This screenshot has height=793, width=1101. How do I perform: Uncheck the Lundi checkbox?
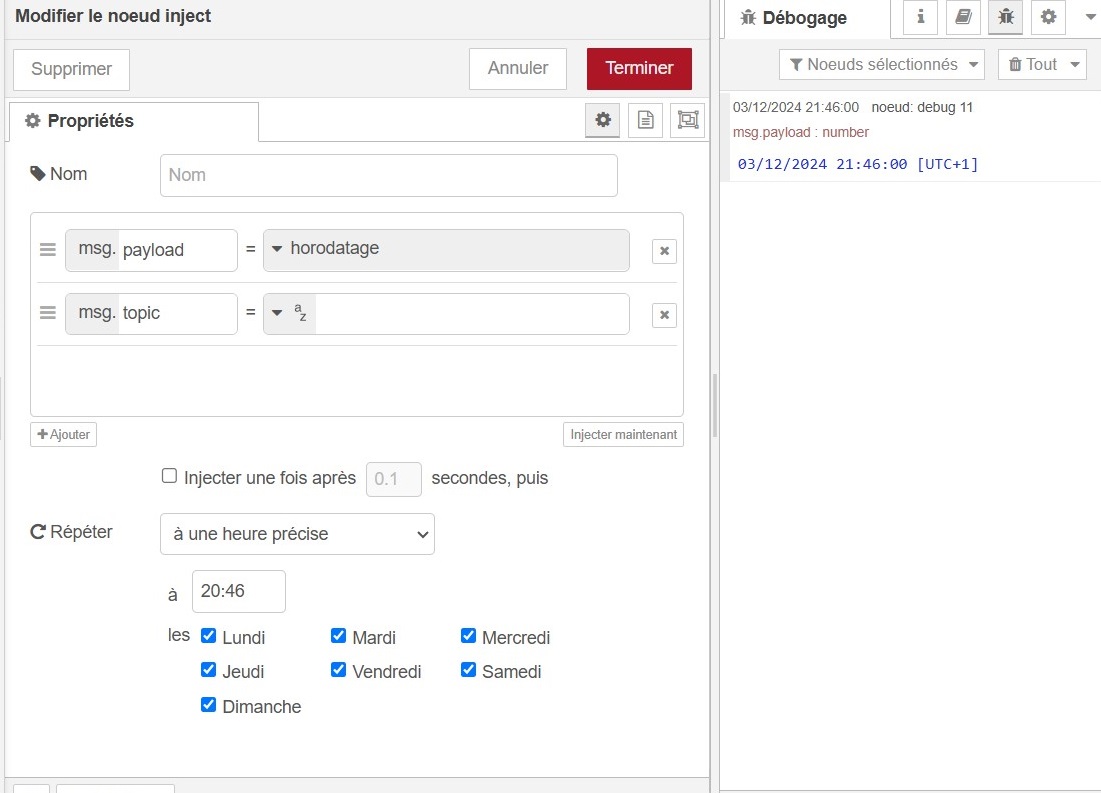tap(208, 636)
